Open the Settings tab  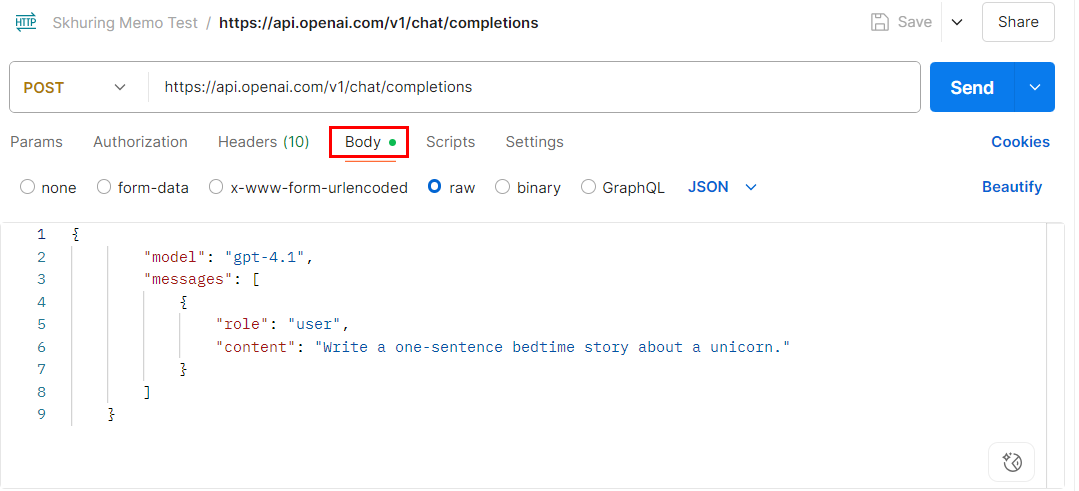tap(535, 142)
